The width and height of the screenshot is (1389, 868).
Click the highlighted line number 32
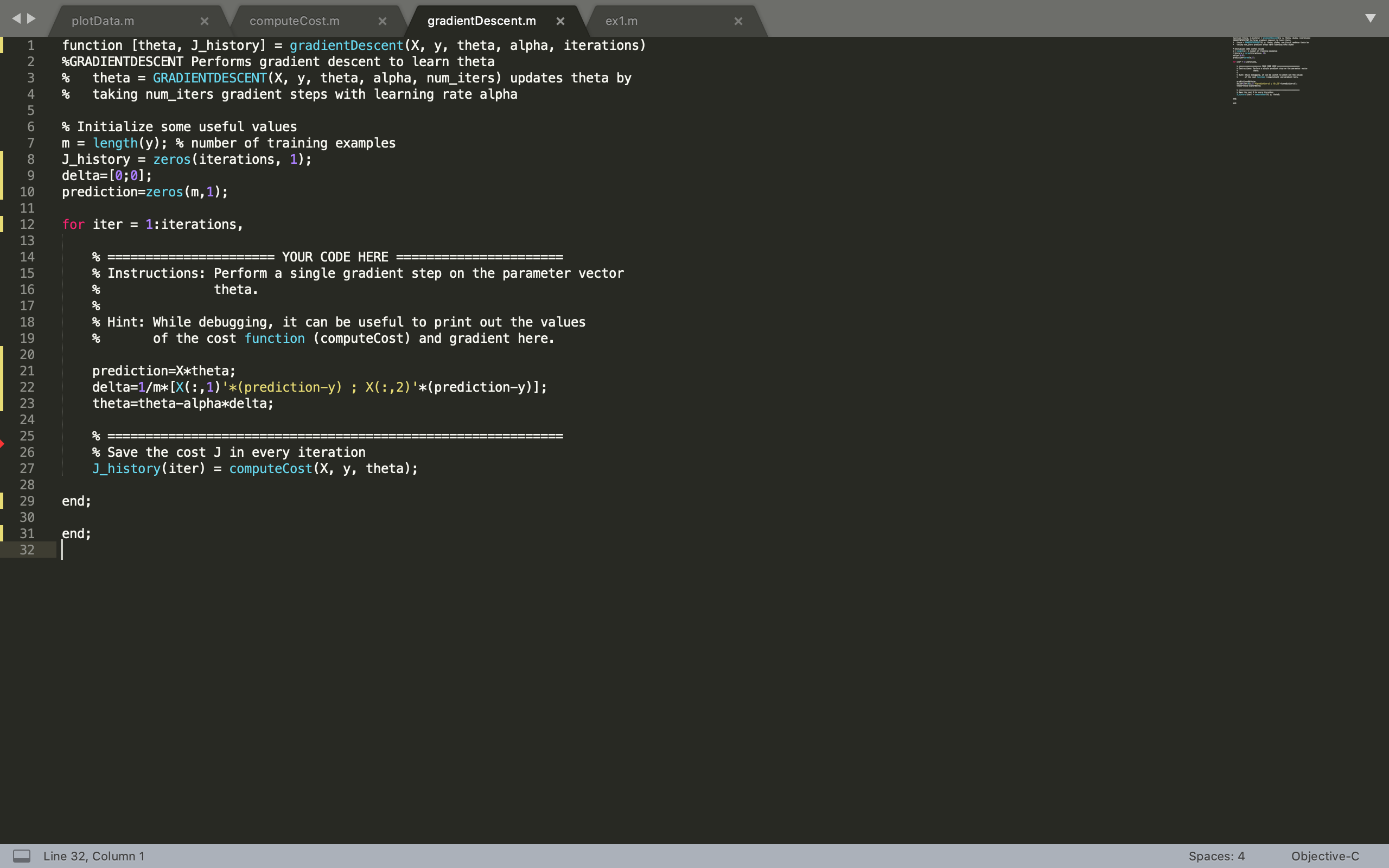[27, 550]
